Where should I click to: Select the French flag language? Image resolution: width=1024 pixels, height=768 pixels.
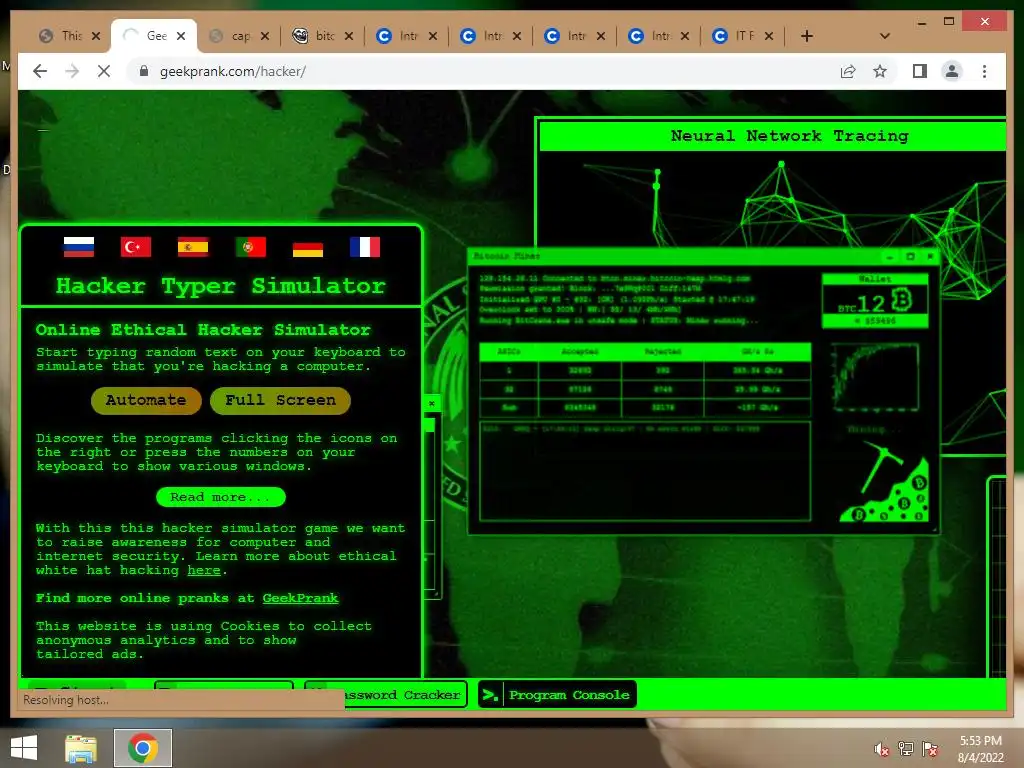tap(365, 247)
